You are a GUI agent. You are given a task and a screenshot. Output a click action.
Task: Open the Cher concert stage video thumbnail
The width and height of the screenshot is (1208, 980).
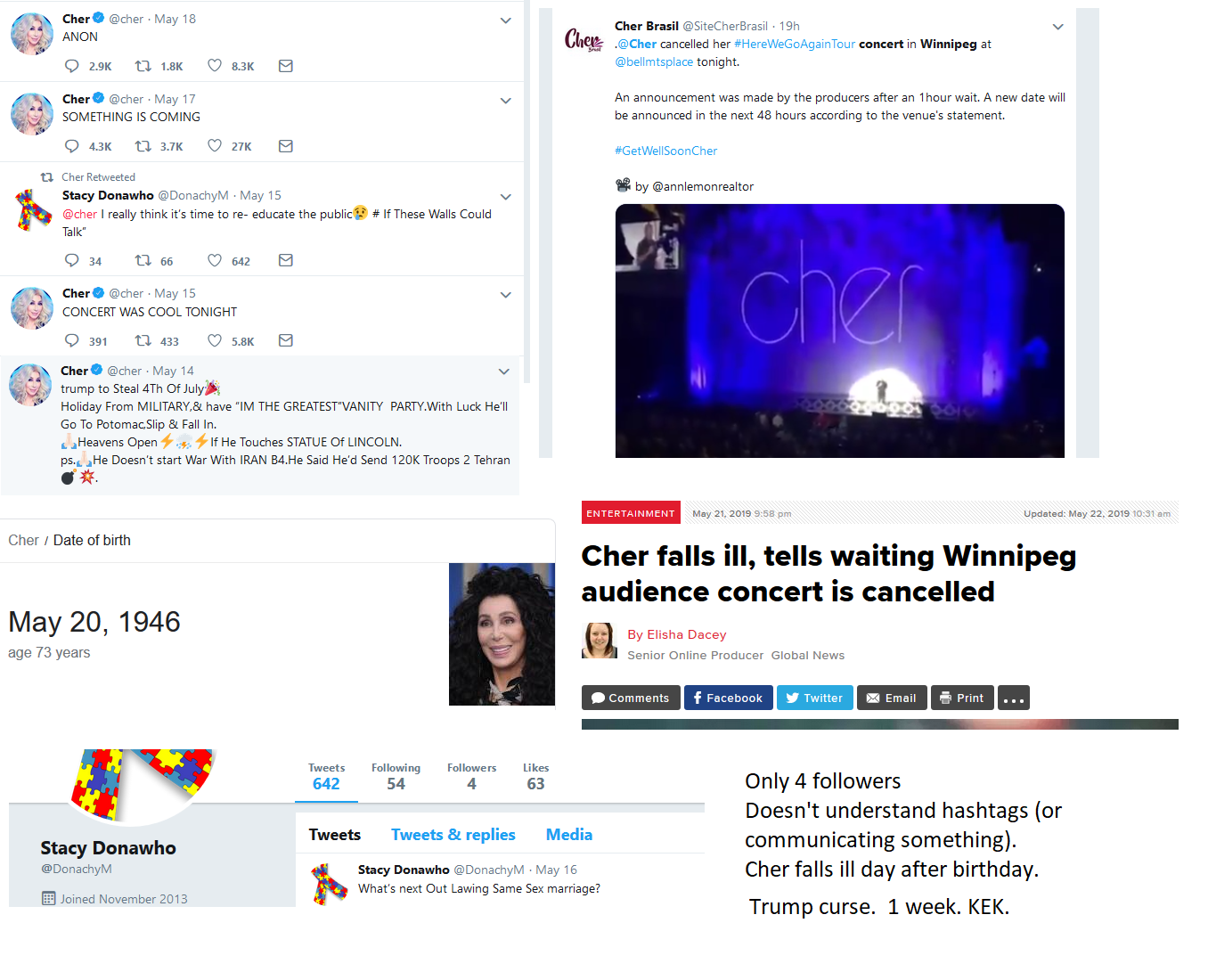point(840,331)
